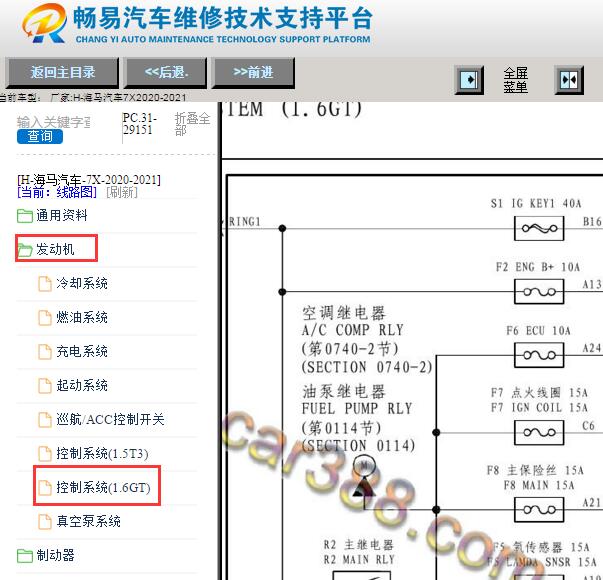
Task: Click the F2 ENG B+ 10A fuse symbol
Action: point(539,292)
